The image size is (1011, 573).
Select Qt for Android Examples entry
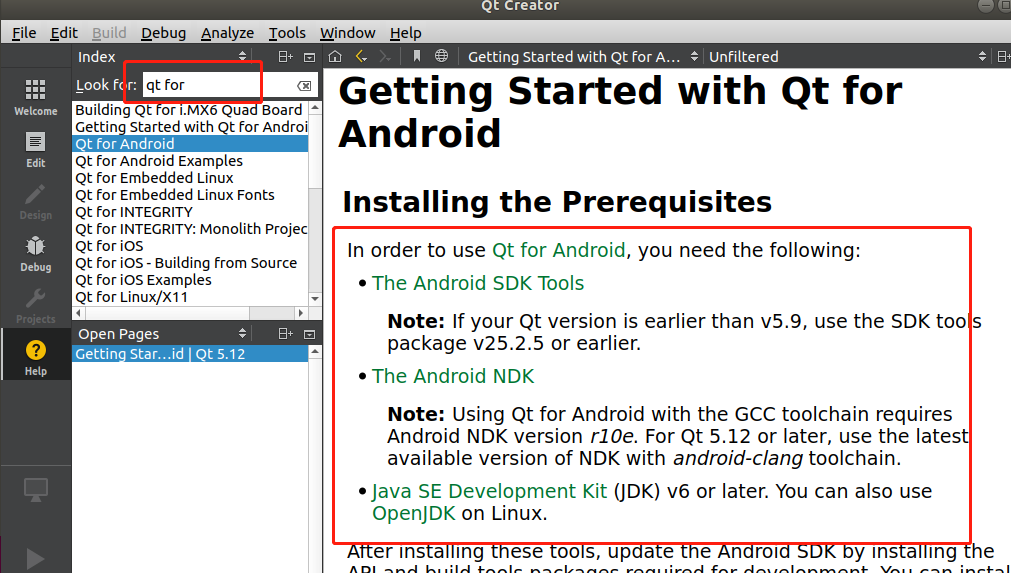point(190,160)
